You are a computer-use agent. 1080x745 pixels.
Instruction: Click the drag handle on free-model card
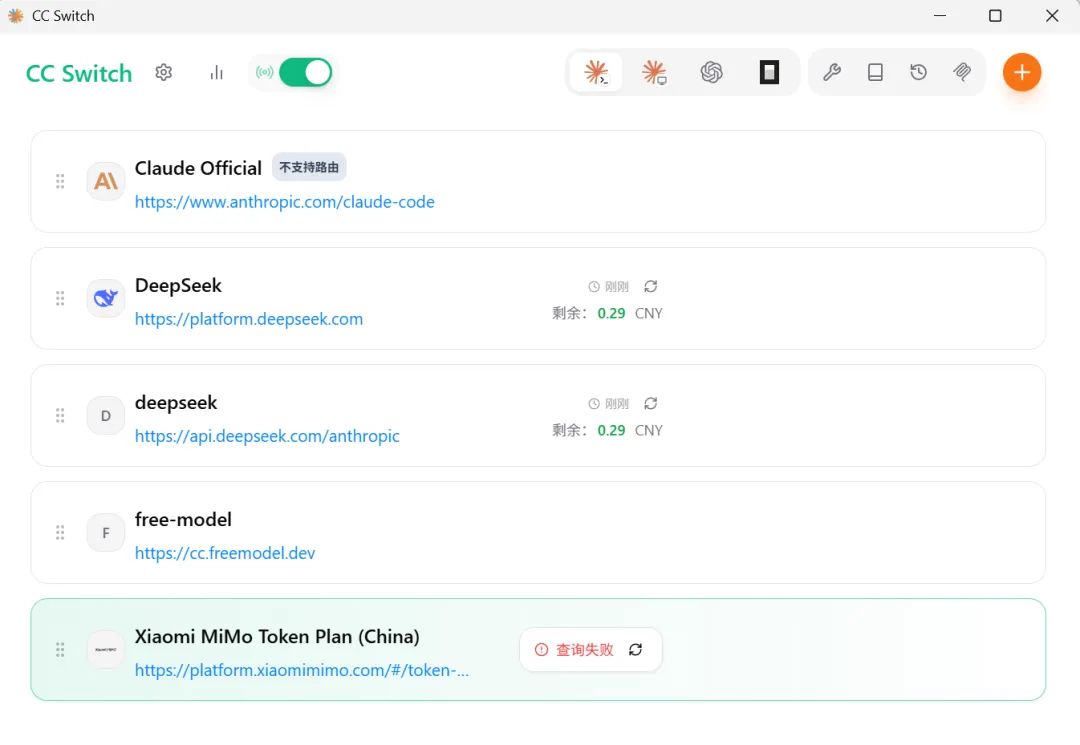tap(60, 532)
